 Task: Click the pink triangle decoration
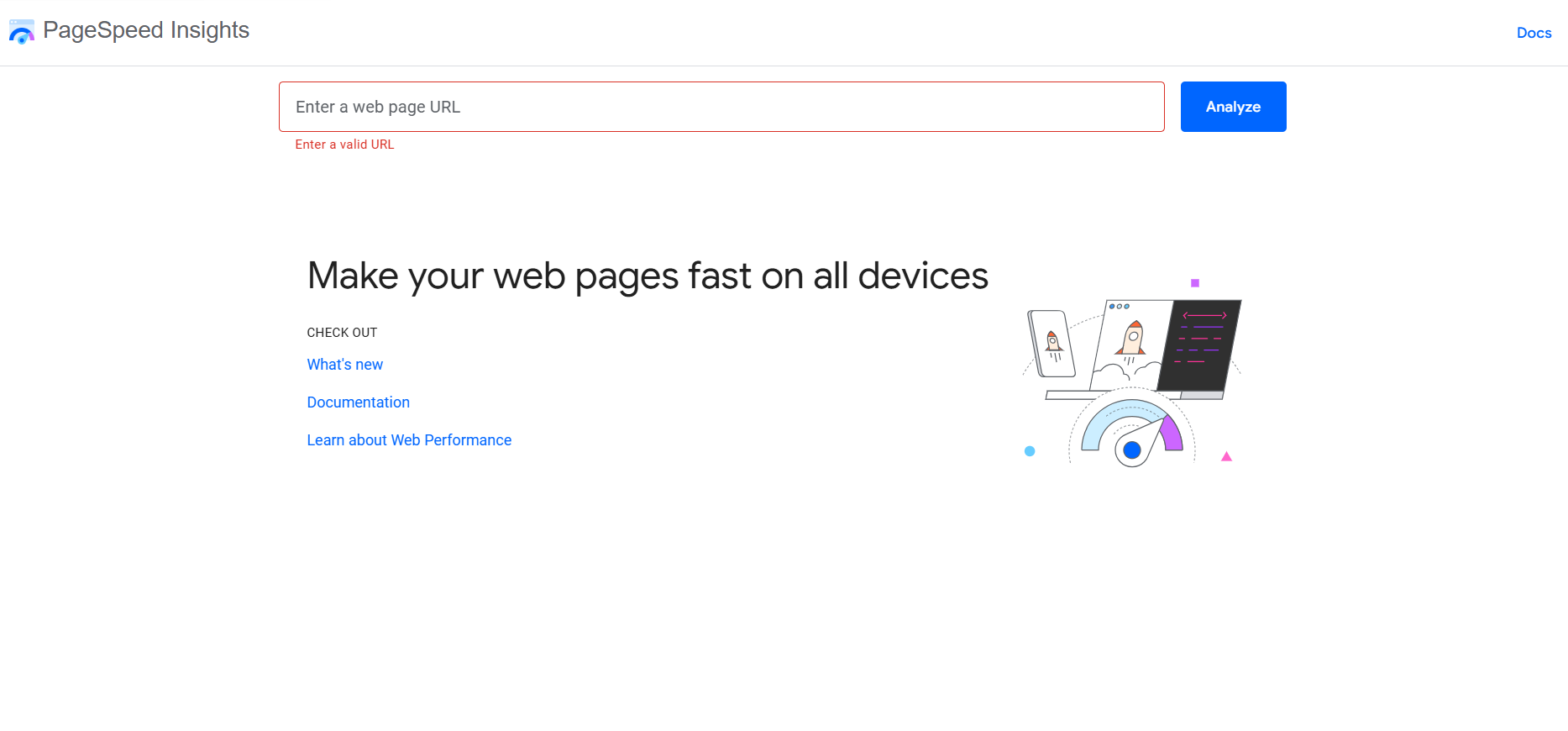[1226, 456]
